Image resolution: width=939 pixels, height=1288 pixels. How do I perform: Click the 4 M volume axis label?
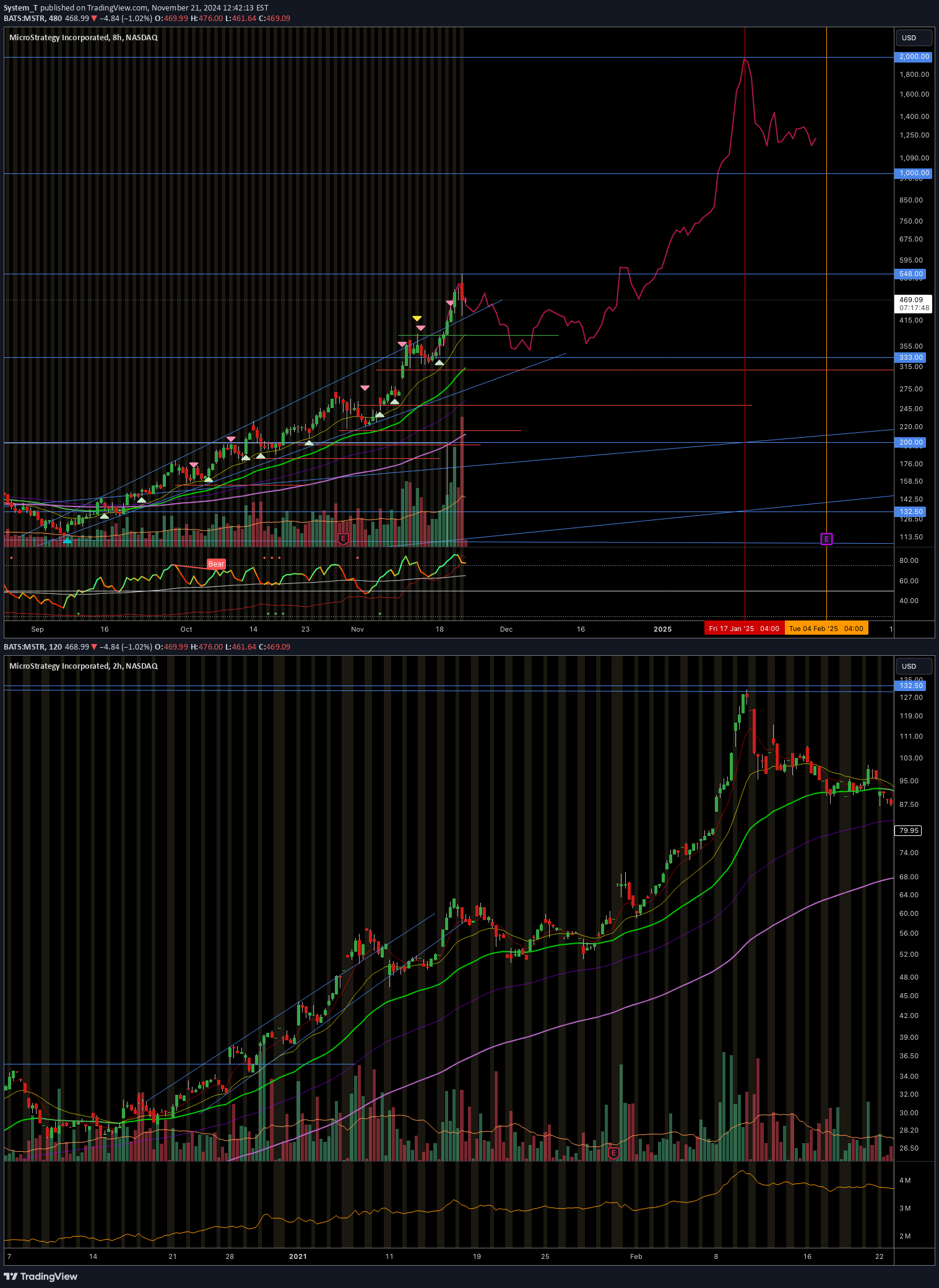tap(905, 1180)
